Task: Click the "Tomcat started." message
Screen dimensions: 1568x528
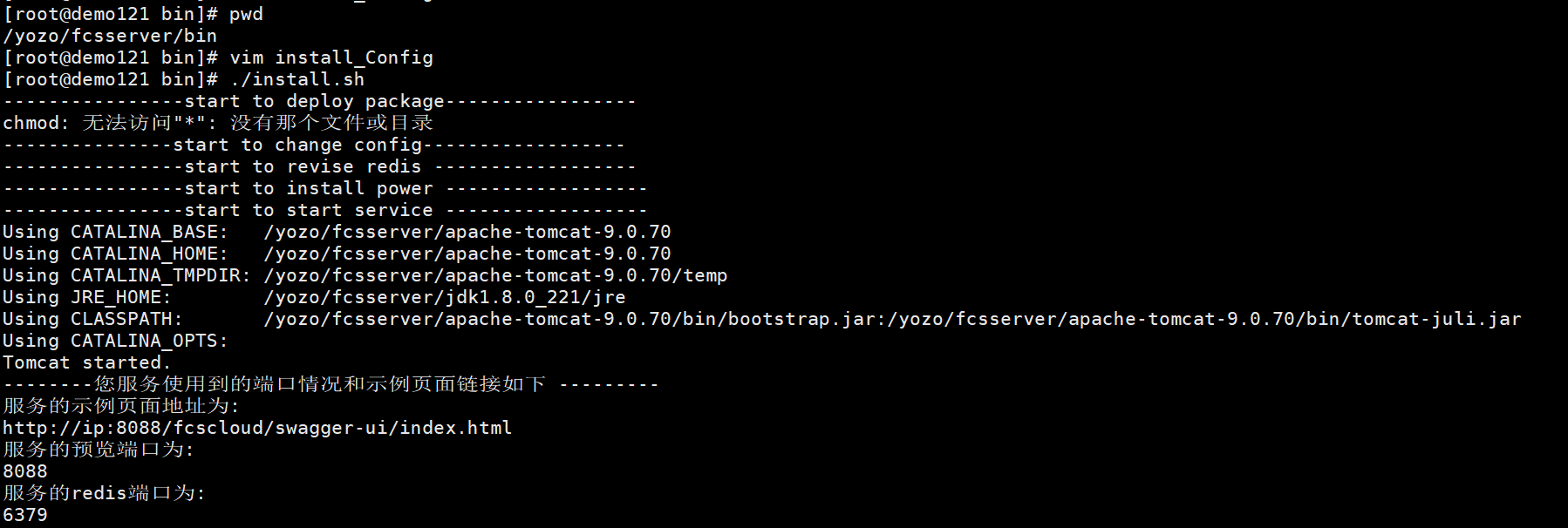Action: coord(87,362)
